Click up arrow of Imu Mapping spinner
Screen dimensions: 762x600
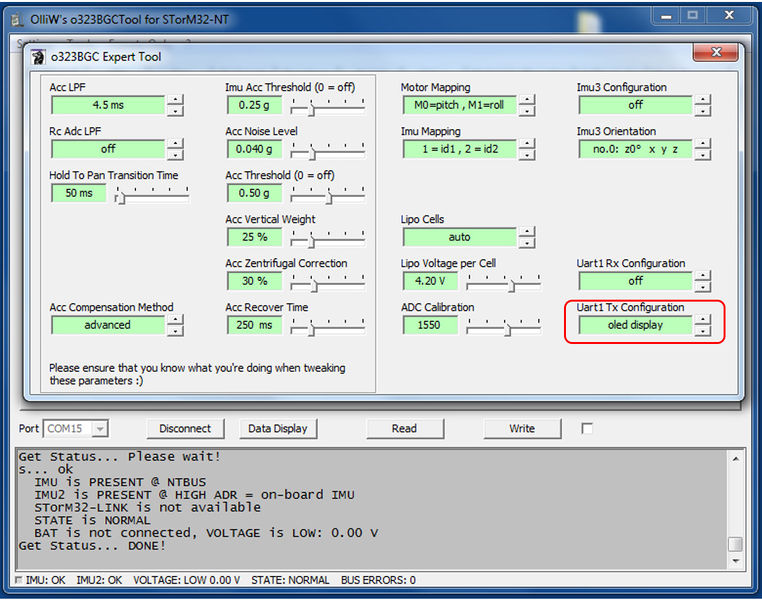(x=527, y=144)
